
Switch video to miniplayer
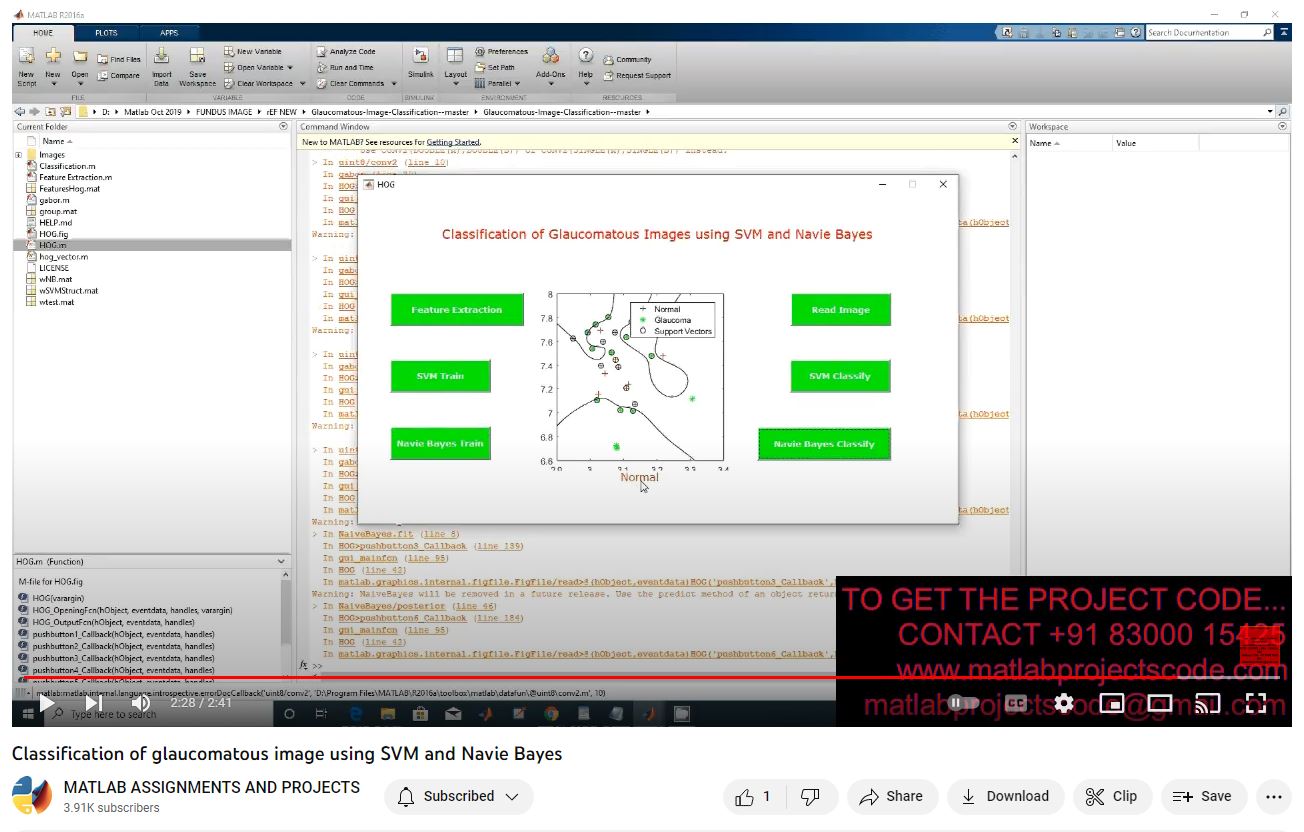[x=1112, y=703]
